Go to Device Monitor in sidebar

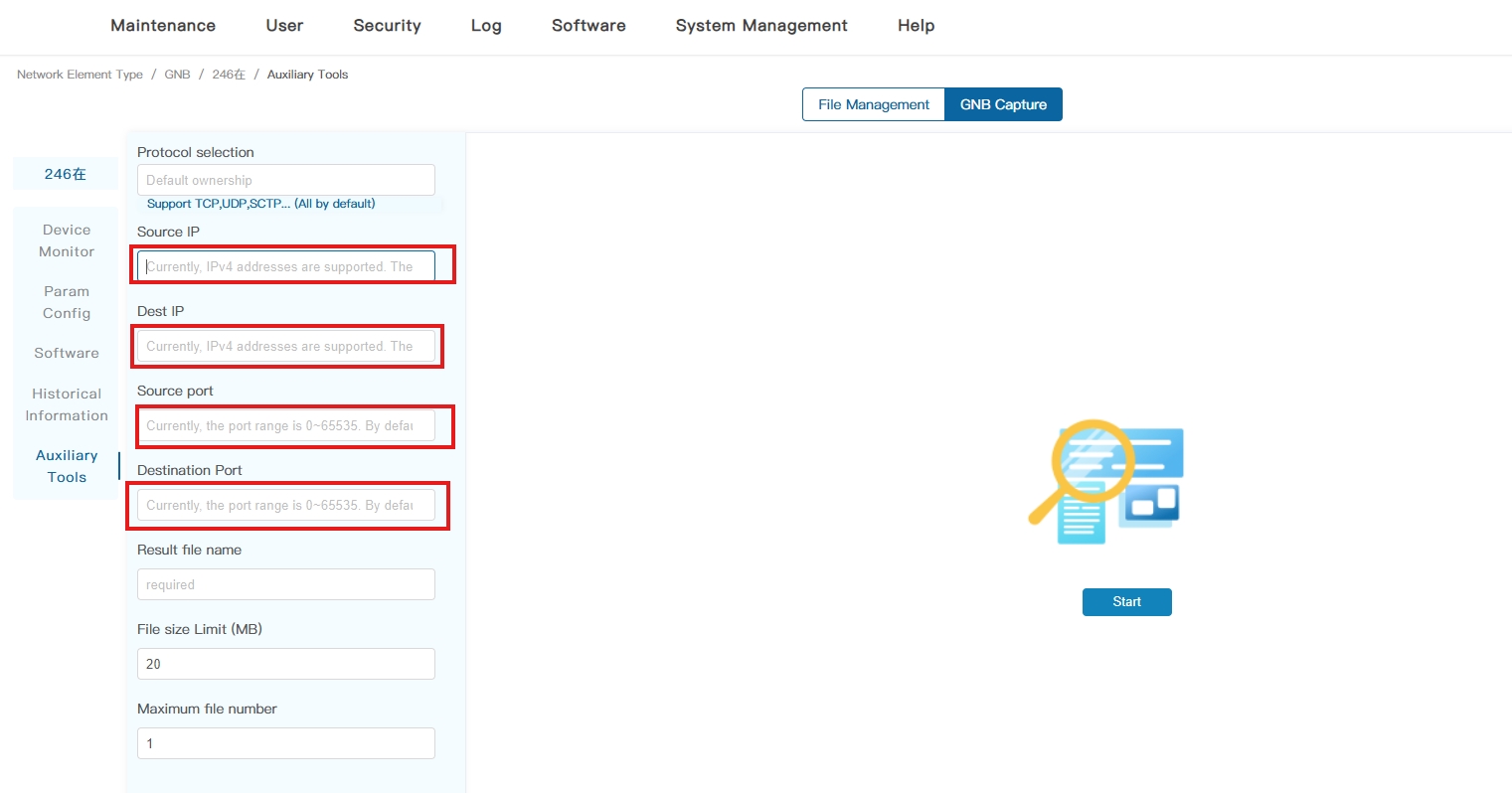click(x=67, y=240)
